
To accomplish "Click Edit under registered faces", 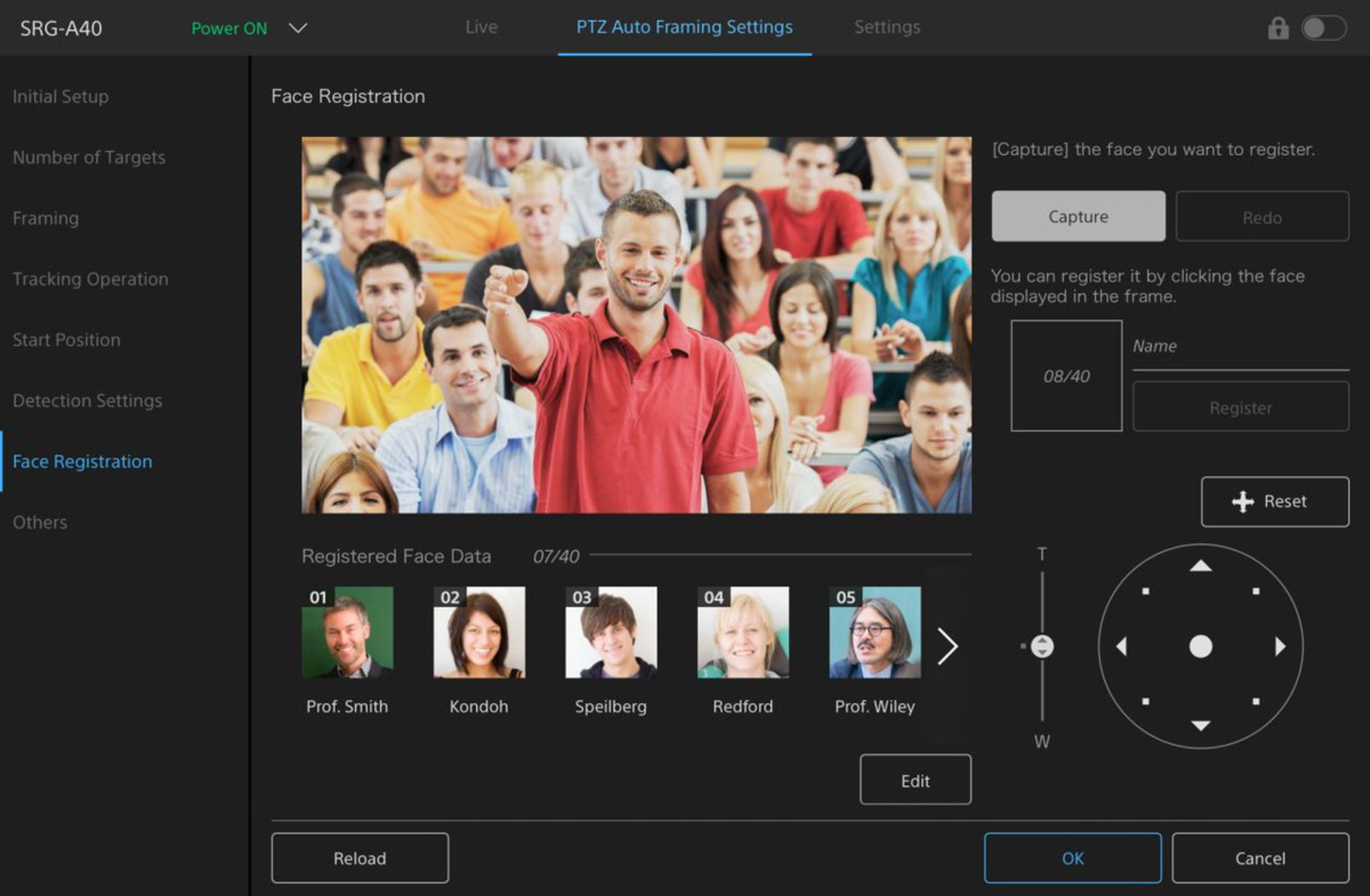I will [x=915, y=780].
